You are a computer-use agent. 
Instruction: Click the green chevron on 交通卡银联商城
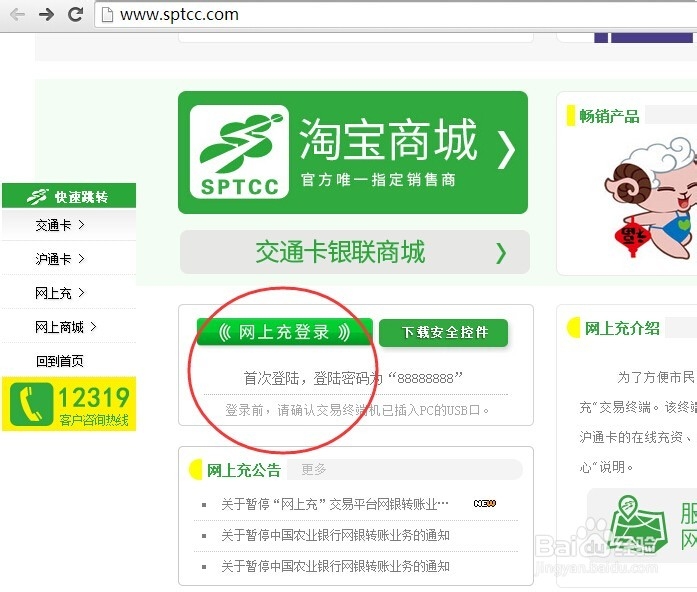501,253
